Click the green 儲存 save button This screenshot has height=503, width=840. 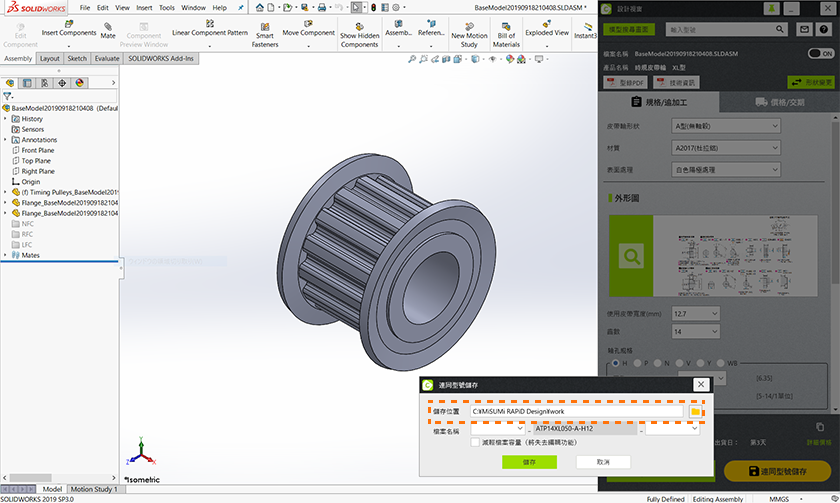tap(529, 462)
